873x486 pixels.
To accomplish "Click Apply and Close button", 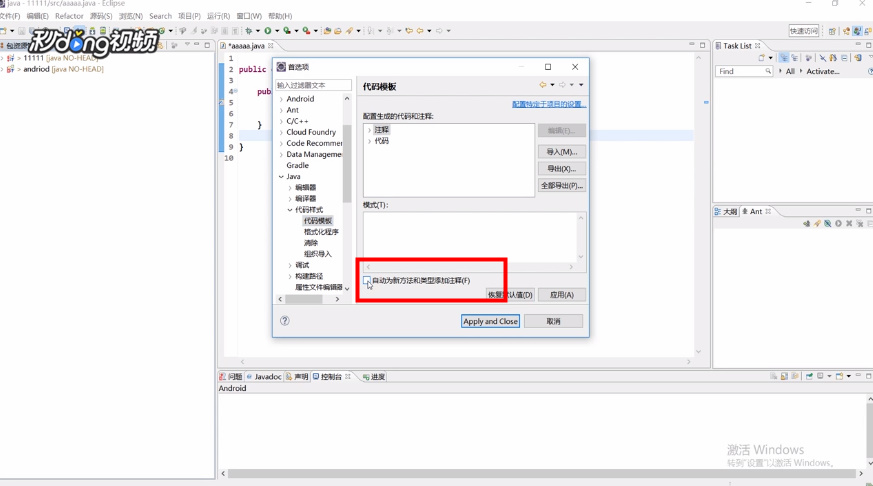I will pos(490,321).
